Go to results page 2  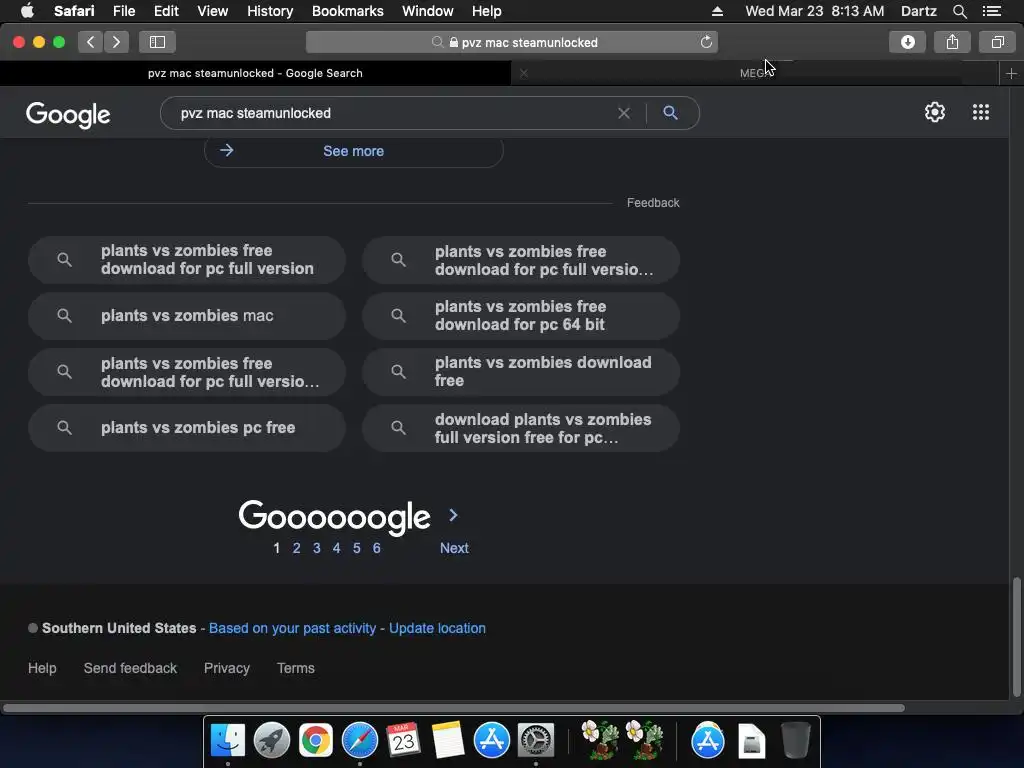tap(296, 548)
